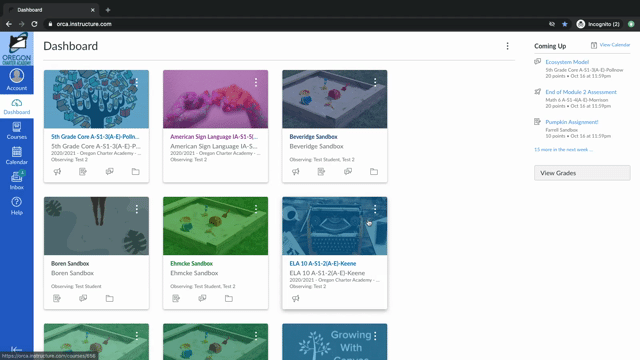Collapse the global navigation sidebar arrow
The image size is (640, 360).
pyautogui.click(x=16, y=349)
